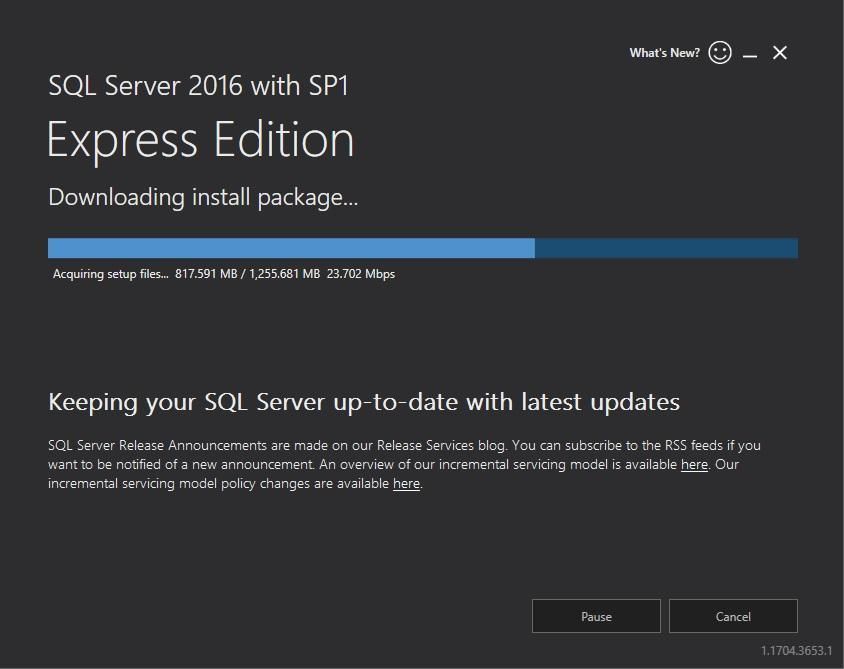This screenshot has width=844, height=669.
Task: Pause the install package download
Action: pyautogui.click(x=596, y=617)
